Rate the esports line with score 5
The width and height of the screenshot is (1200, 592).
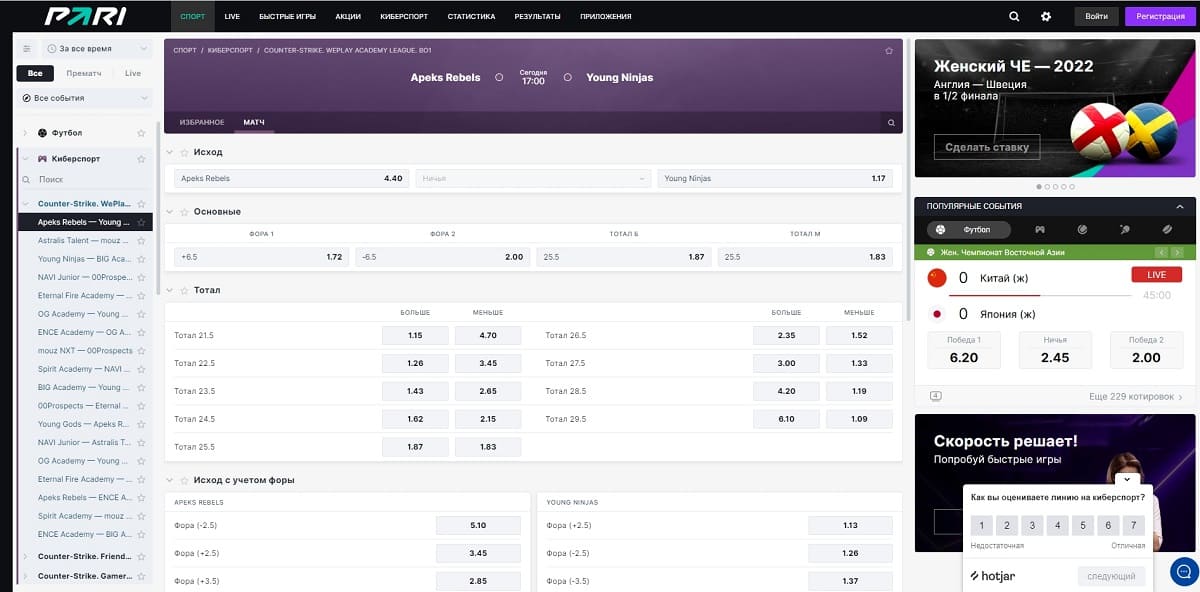click(x=1081, y=525)
